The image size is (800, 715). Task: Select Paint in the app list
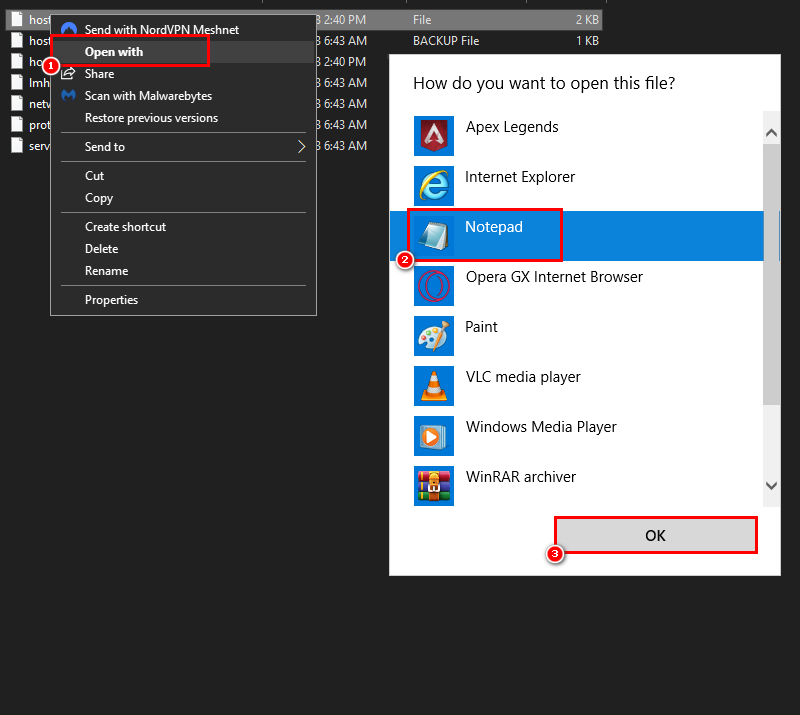point(577,336)
